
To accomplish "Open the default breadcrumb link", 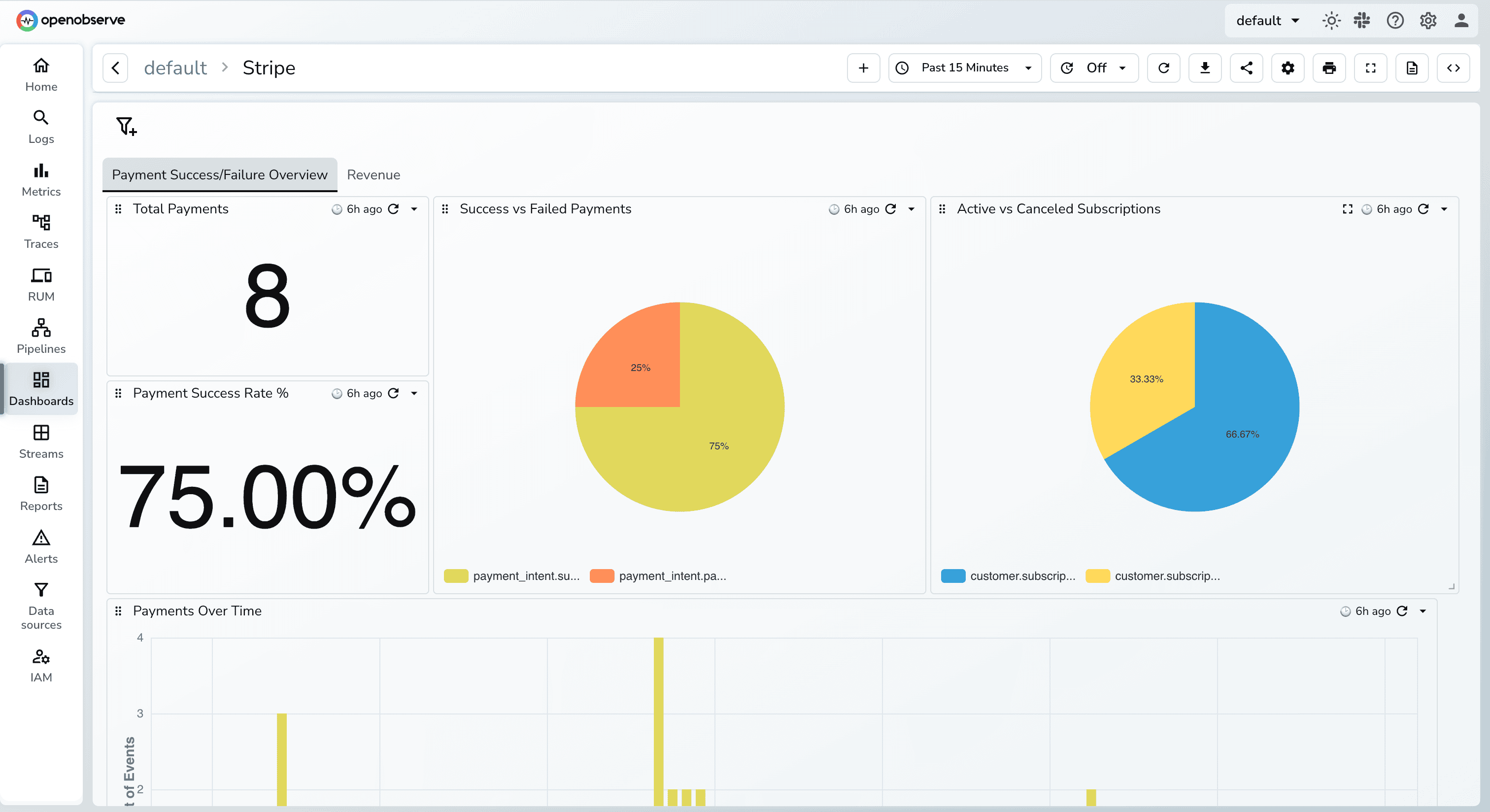I will [x=175, y=68].
